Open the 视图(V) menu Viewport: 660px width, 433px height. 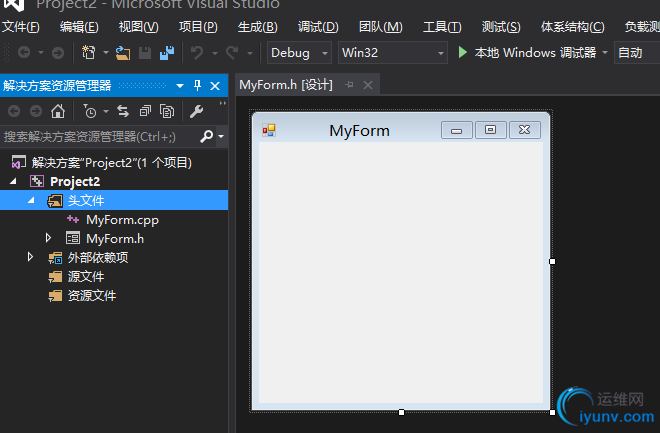(x=138, y=27)
